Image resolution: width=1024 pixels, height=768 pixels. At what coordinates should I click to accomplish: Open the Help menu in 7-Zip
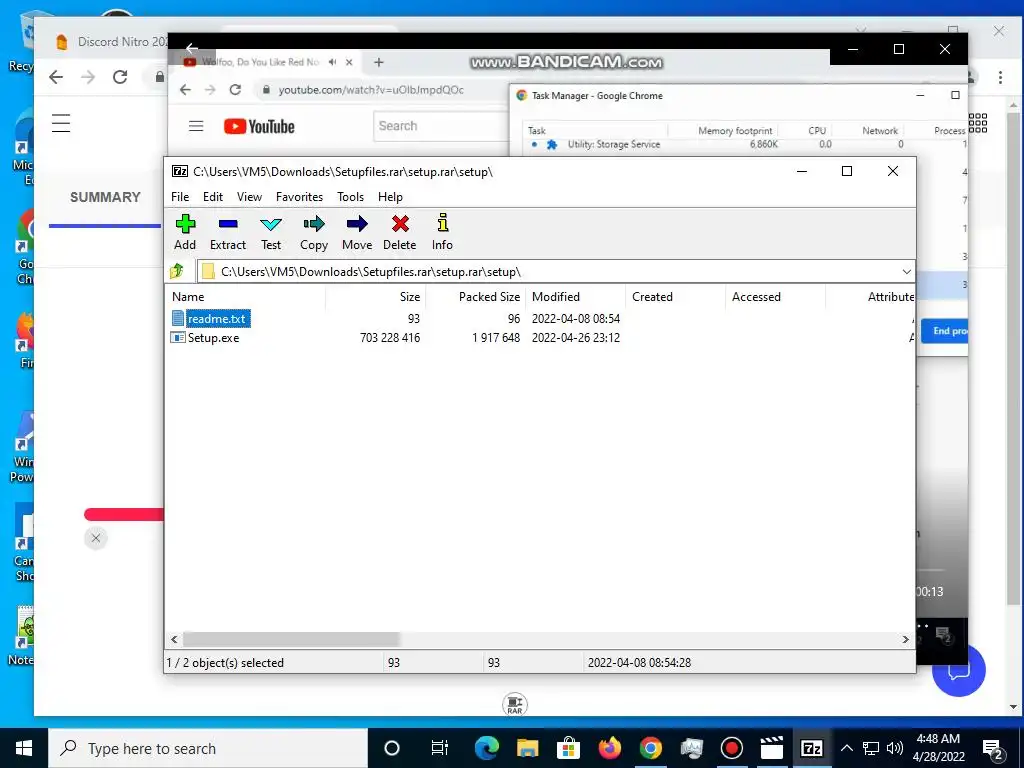[x=390, y=197]
